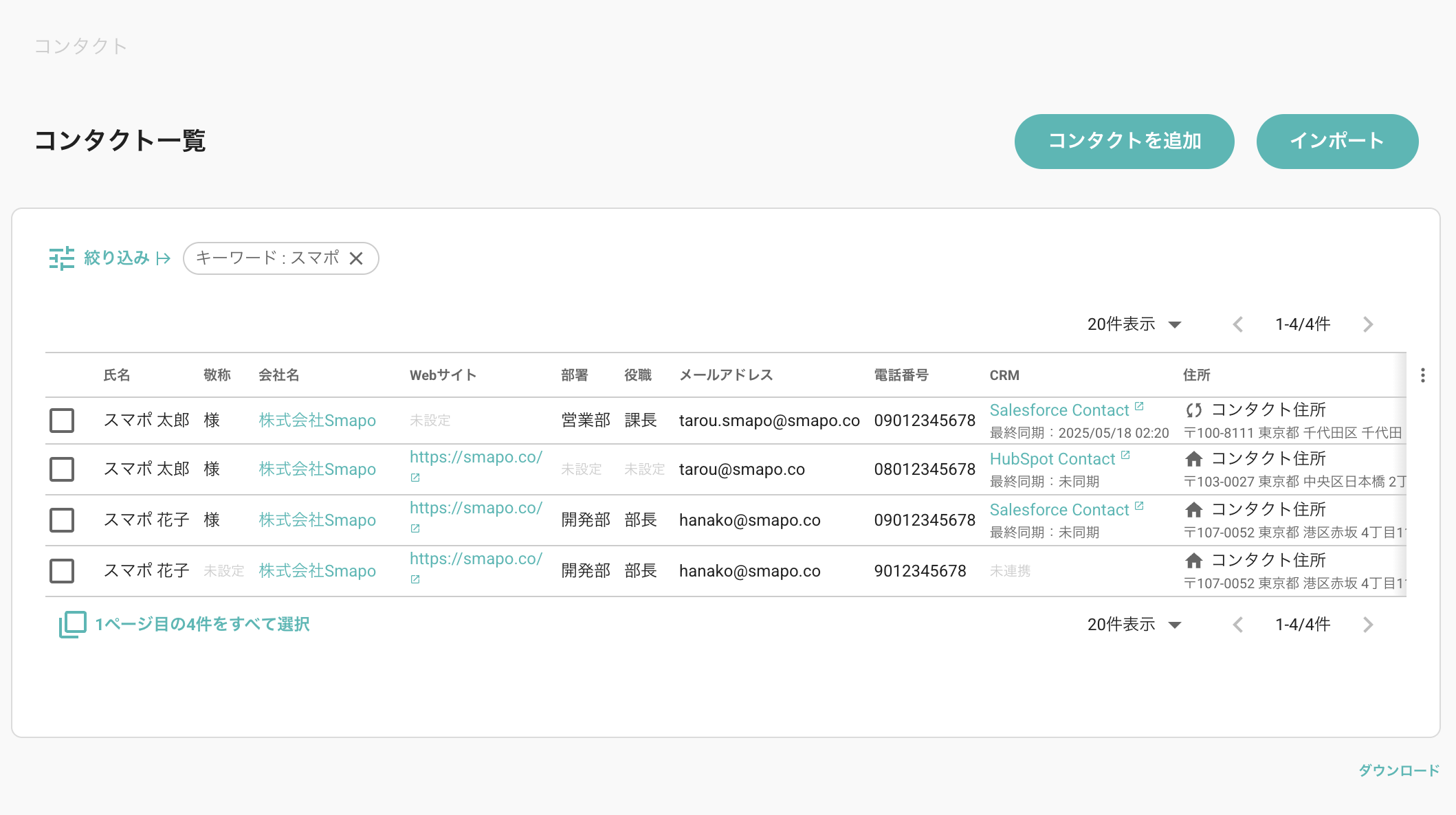Screen dimensions: 1456x815
Task: Open 株式会社Smapo link in tarou@smapo.co row
Action: point(317,469)
